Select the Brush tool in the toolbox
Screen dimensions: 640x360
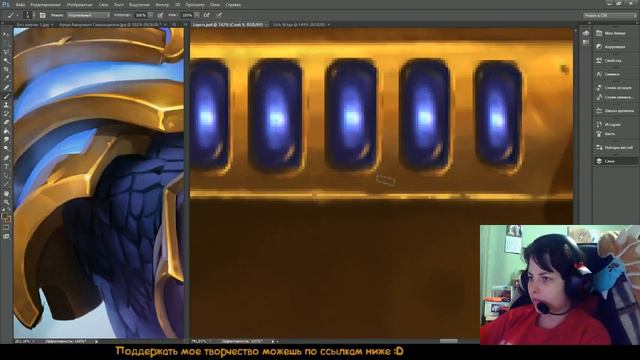tap(6, 96)
